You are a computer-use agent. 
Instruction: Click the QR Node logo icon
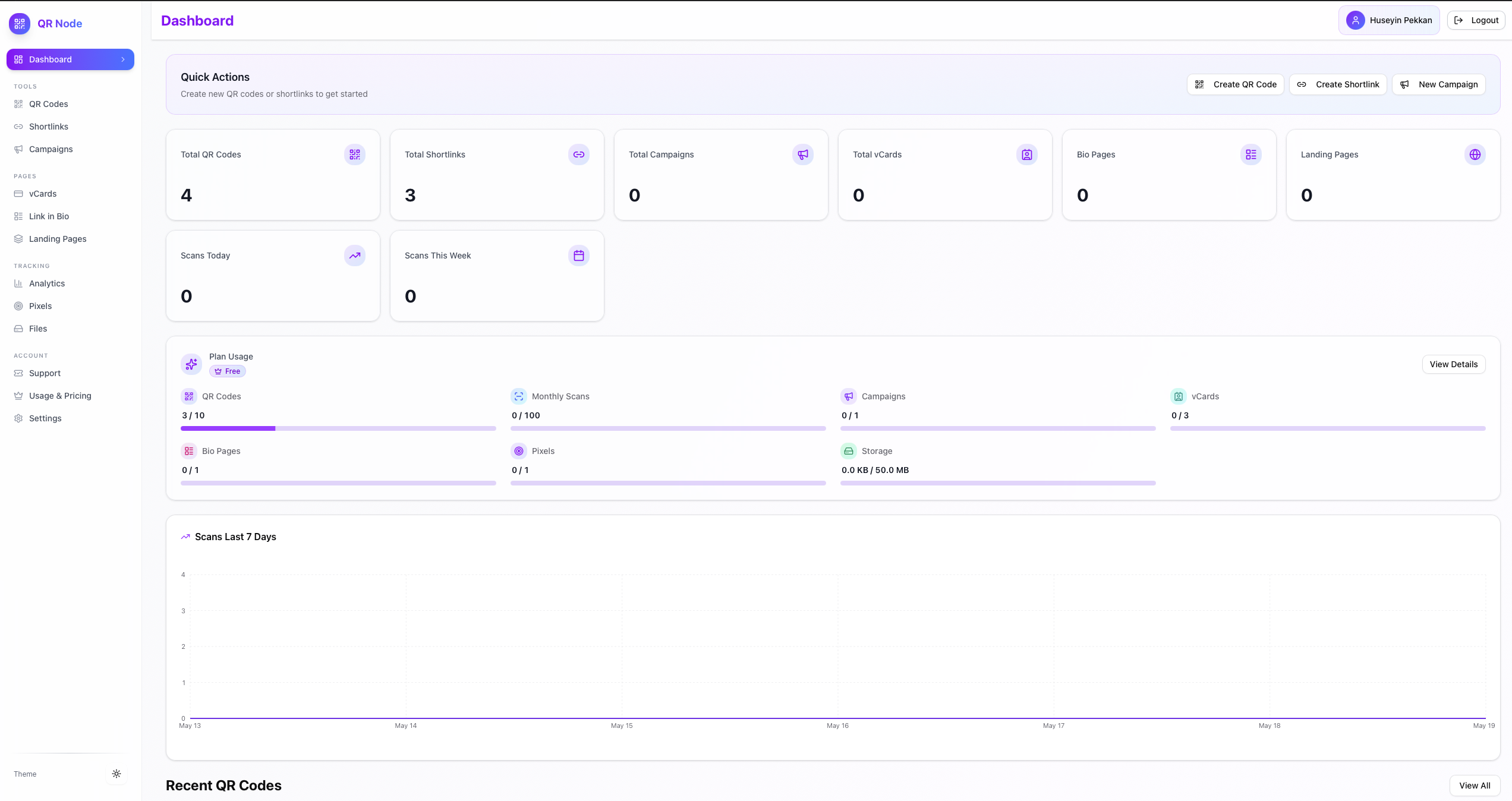(20, 24)
